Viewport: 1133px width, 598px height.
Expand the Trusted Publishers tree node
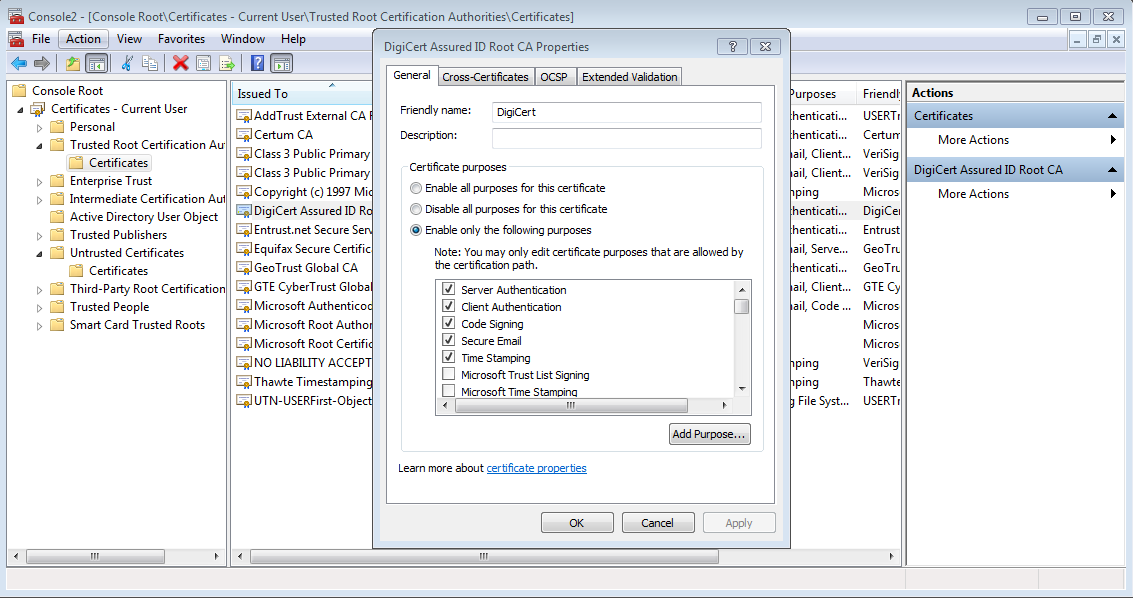click(x=40, y=235)
